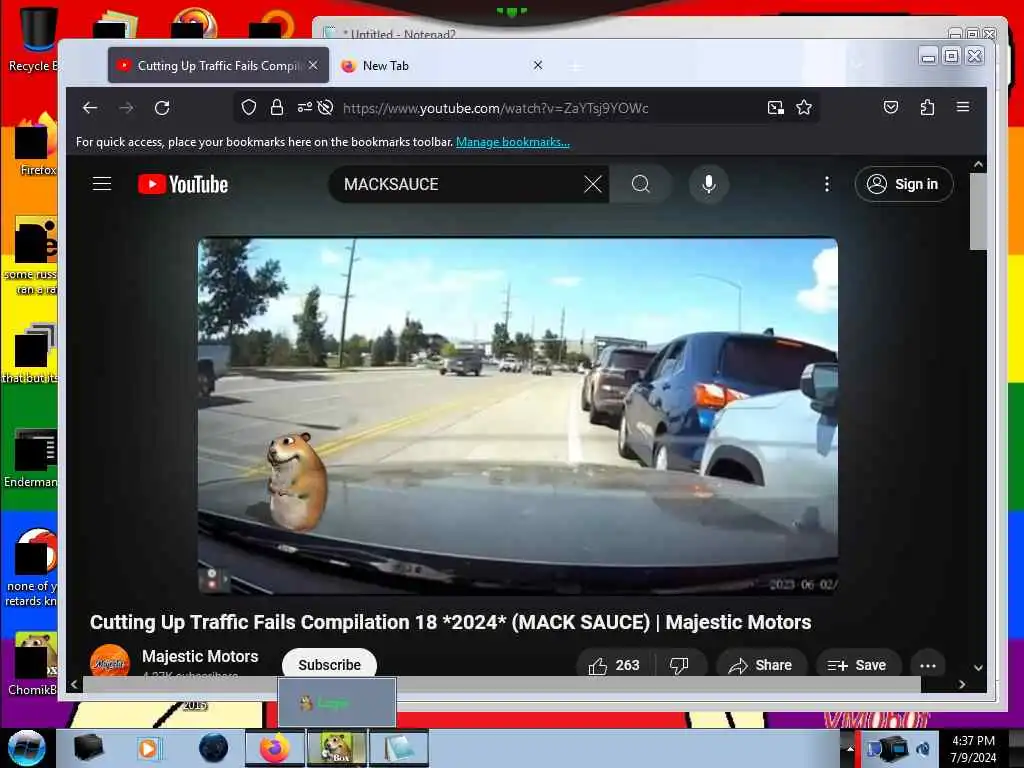The image size is (1024, 768).
Task: Reload the YouTube page
Action: click(x=162, y=108)
